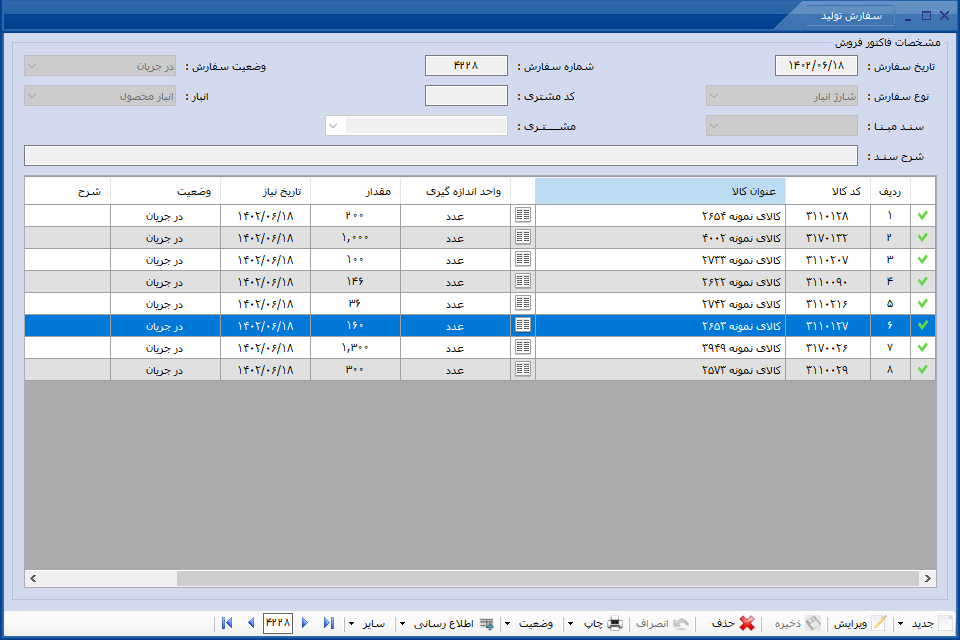Viewport: 960px width, 640px height.
Task: Click the ذخیره (save) button
Action: pyautogui.click(x=797, y=623)
